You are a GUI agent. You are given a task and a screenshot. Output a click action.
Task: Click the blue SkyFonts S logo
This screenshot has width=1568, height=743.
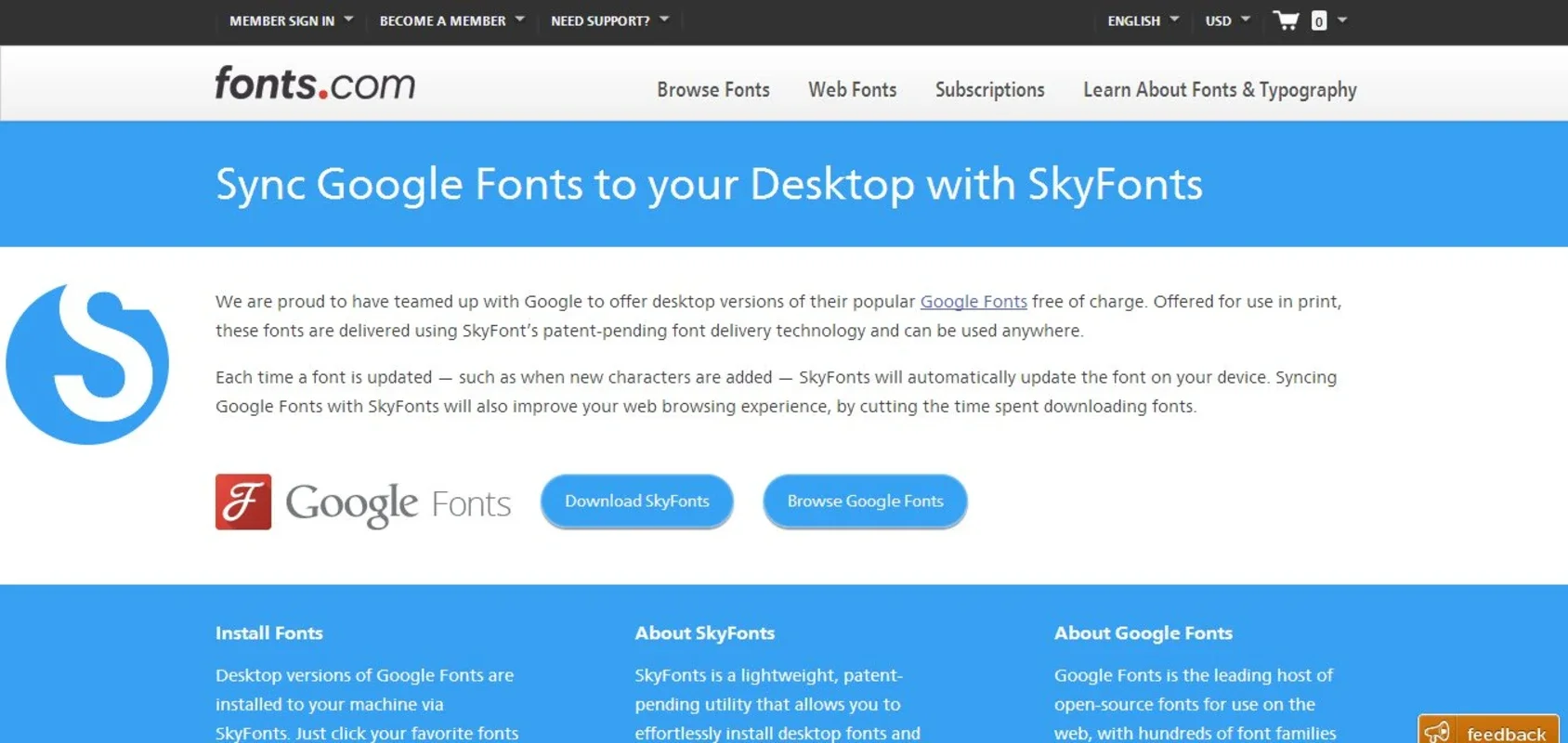pyautogui.click(x=87, y=364)
